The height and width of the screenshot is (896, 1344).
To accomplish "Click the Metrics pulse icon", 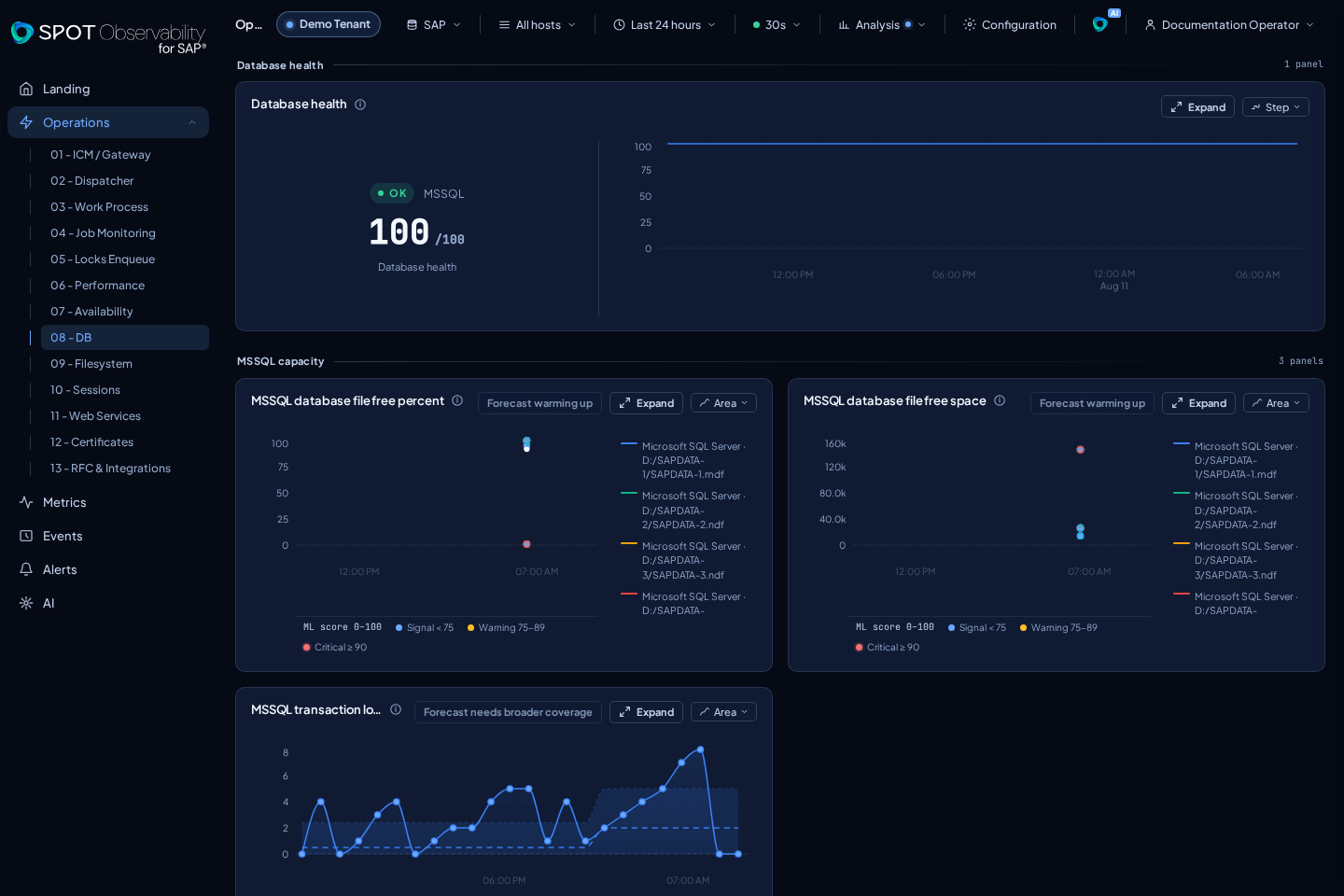I will pos(26,502).
